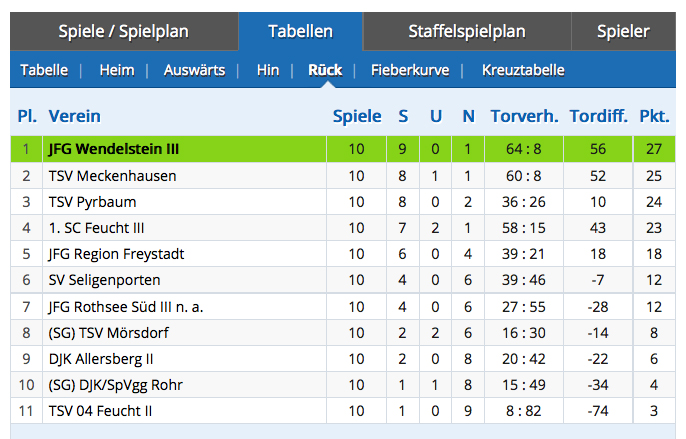This screenshot has height=439, width=686.
Task: Open the Kreuztabelle view
Action: click(523, 70)
